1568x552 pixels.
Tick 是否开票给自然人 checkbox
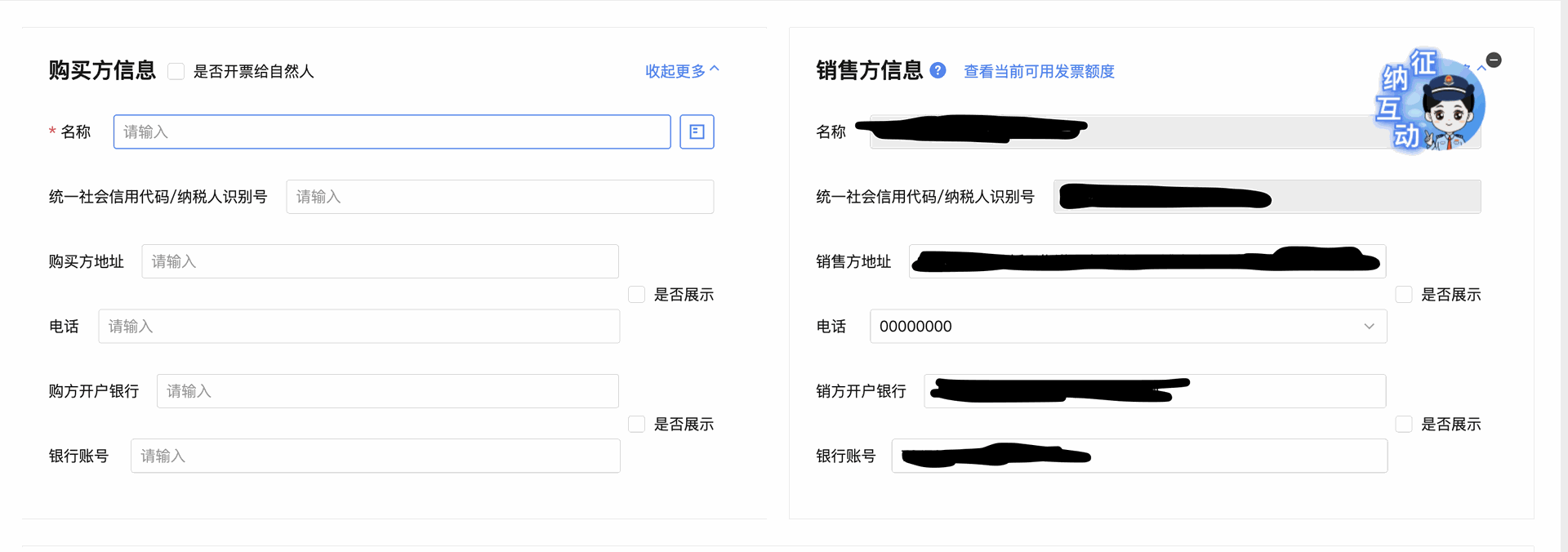pyautogui.click(x=176, y=71)
